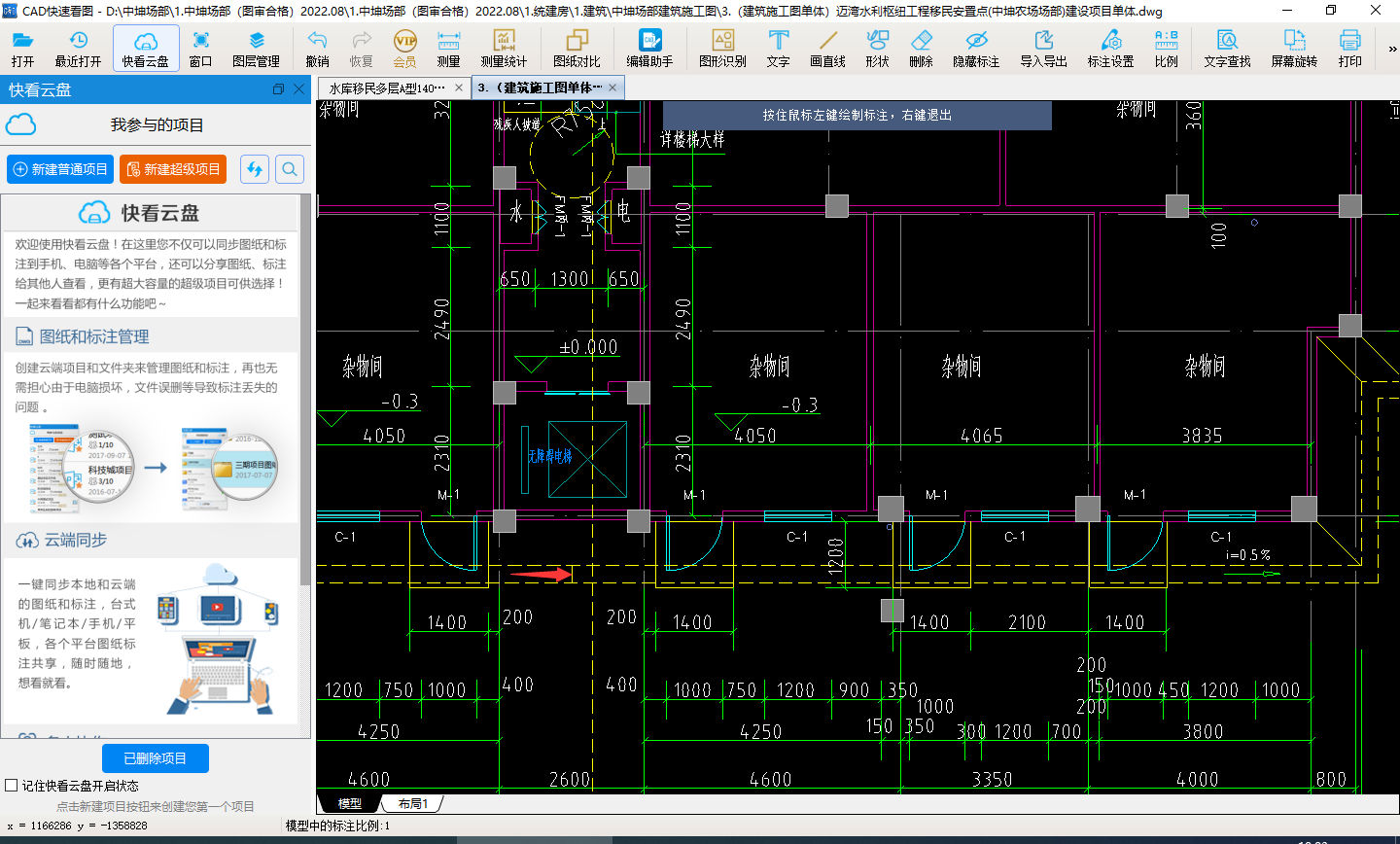Open 标注设置 annotation settings
The width and height of the screenshot is (1400, 844).
[x=1110, y=48]
